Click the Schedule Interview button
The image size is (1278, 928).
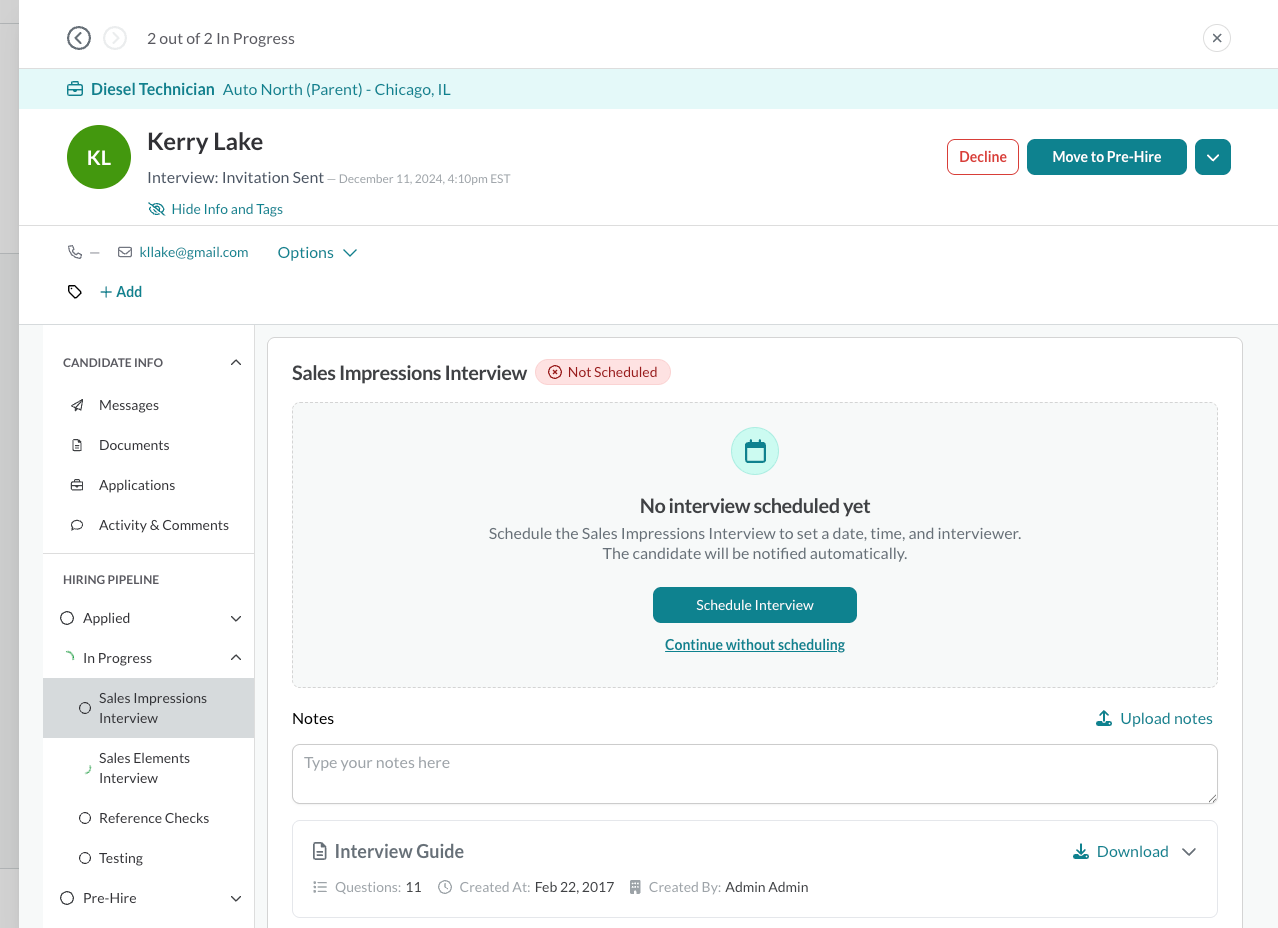click(755, 605)
